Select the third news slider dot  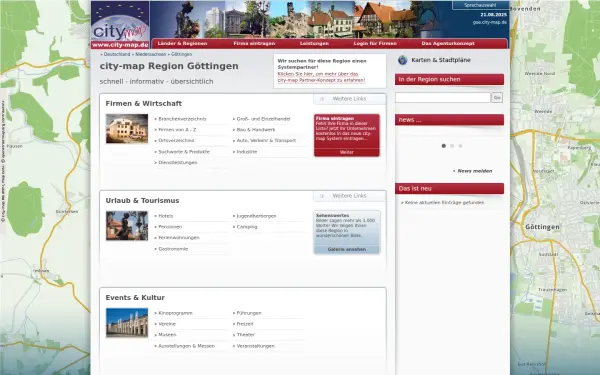(x=460, y=146)
